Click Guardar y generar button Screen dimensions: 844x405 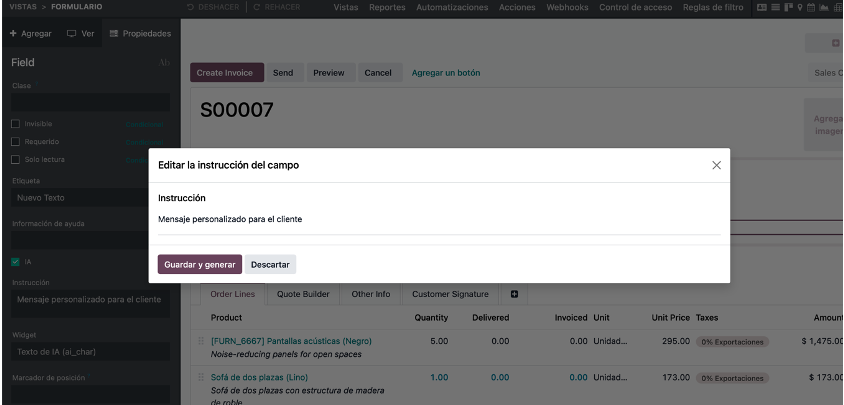[200, 264]
